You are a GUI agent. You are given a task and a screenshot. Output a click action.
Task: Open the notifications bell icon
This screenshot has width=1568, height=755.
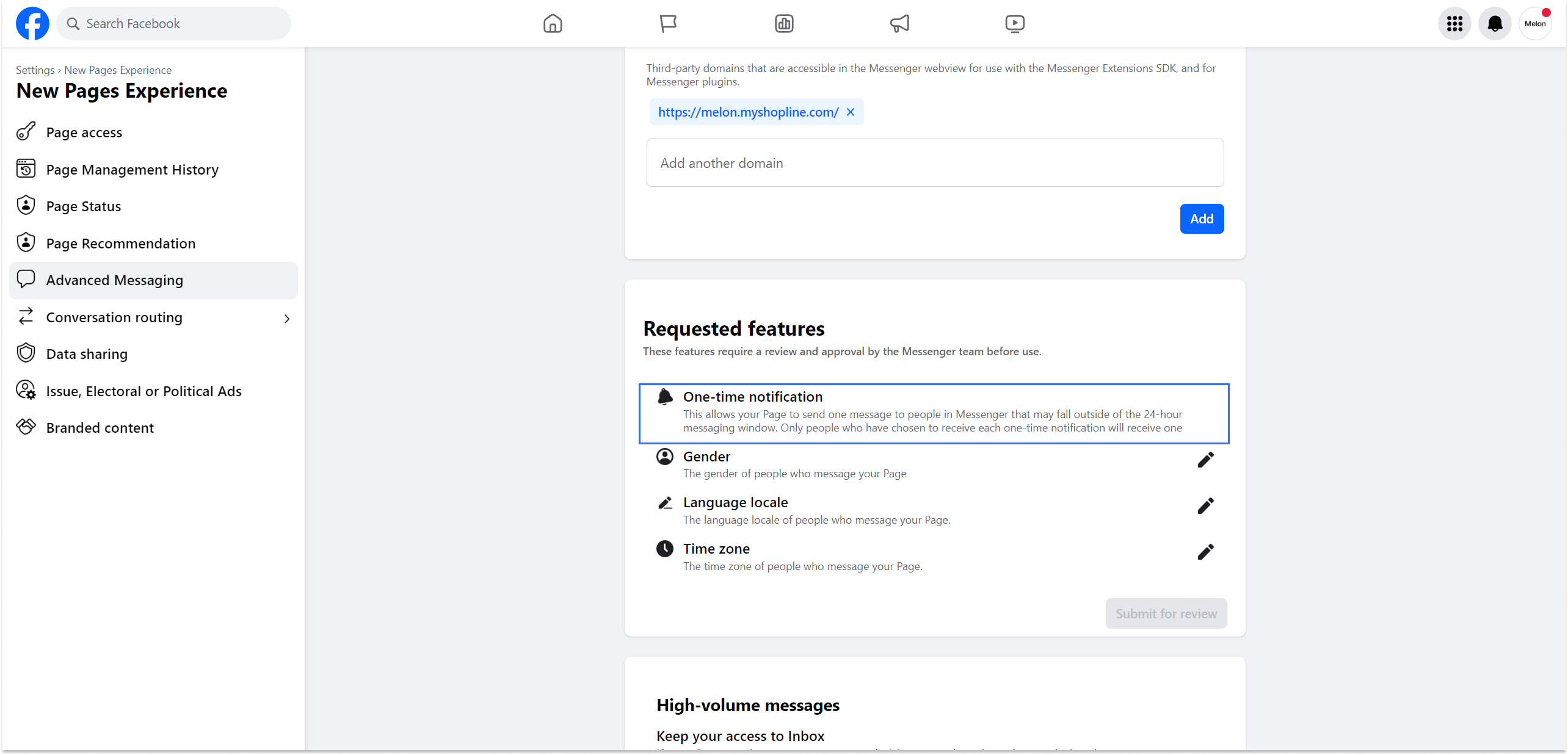point(1495,24)
